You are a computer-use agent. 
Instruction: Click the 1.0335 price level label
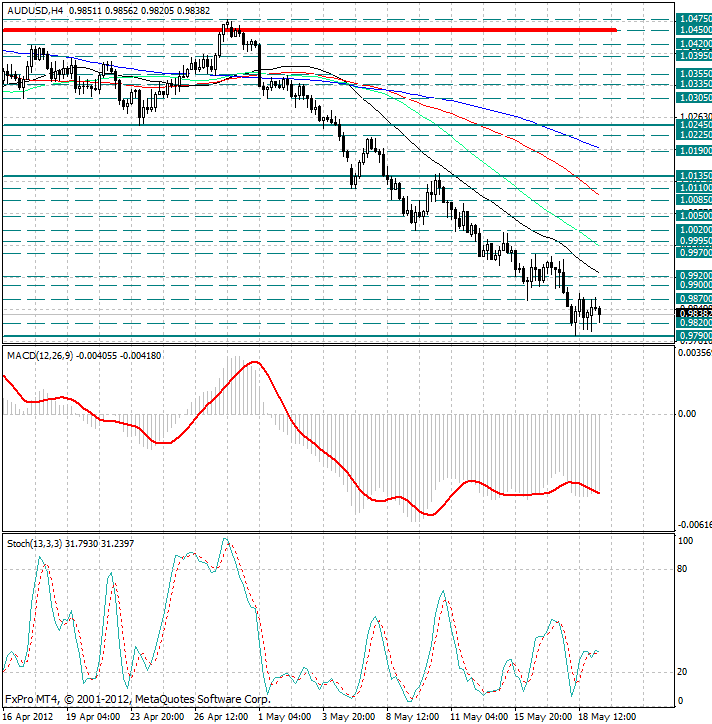point(694,84)
